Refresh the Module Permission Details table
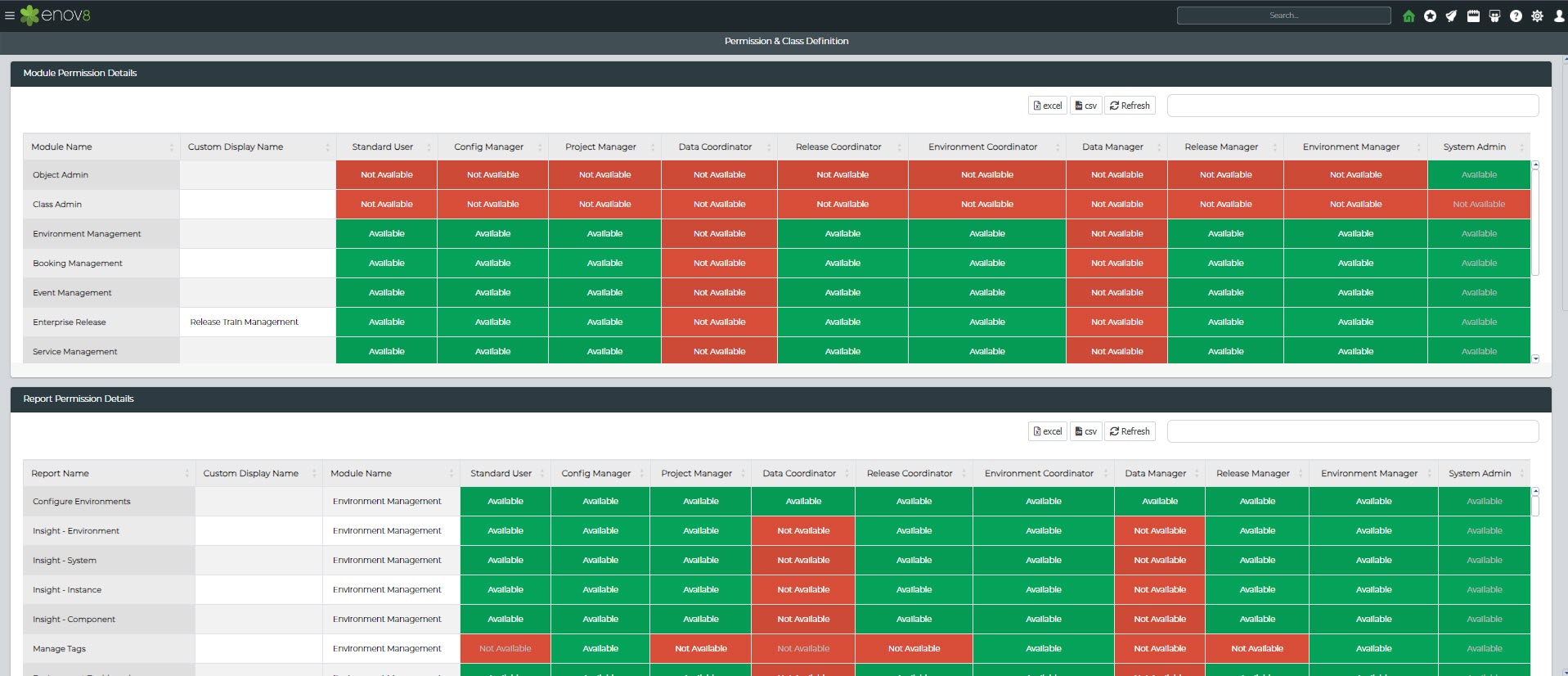The image size is (1568, 676). (x=1130, y=106)
